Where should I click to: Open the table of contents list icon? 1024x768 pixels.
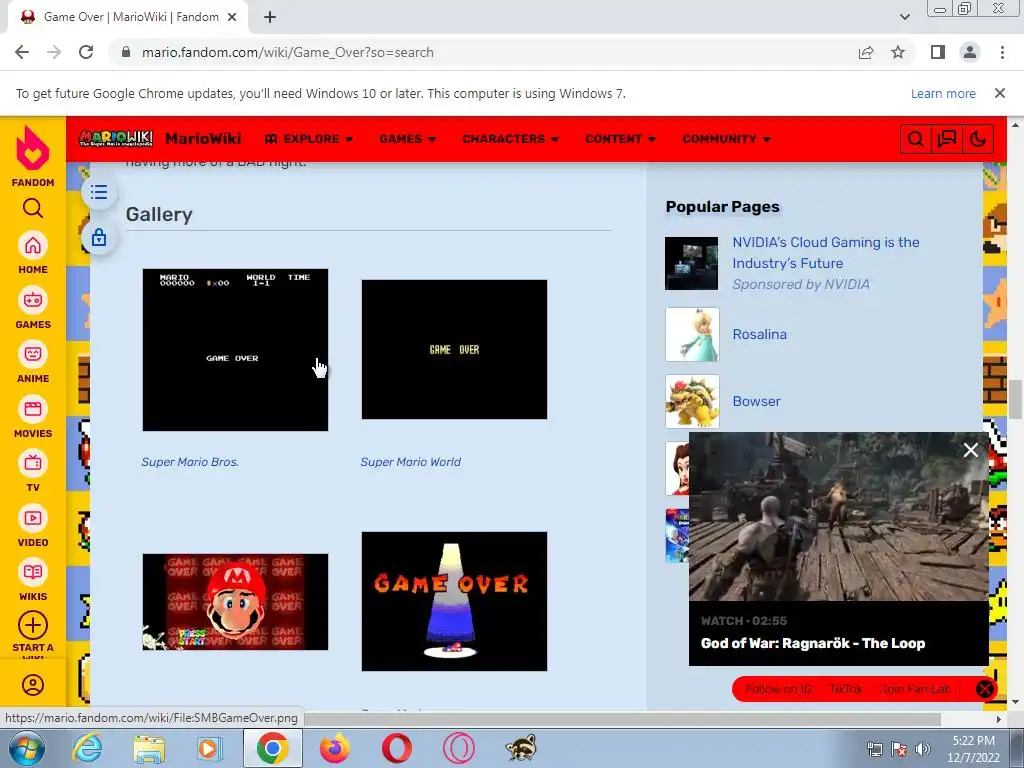click(x=99, y=192)
